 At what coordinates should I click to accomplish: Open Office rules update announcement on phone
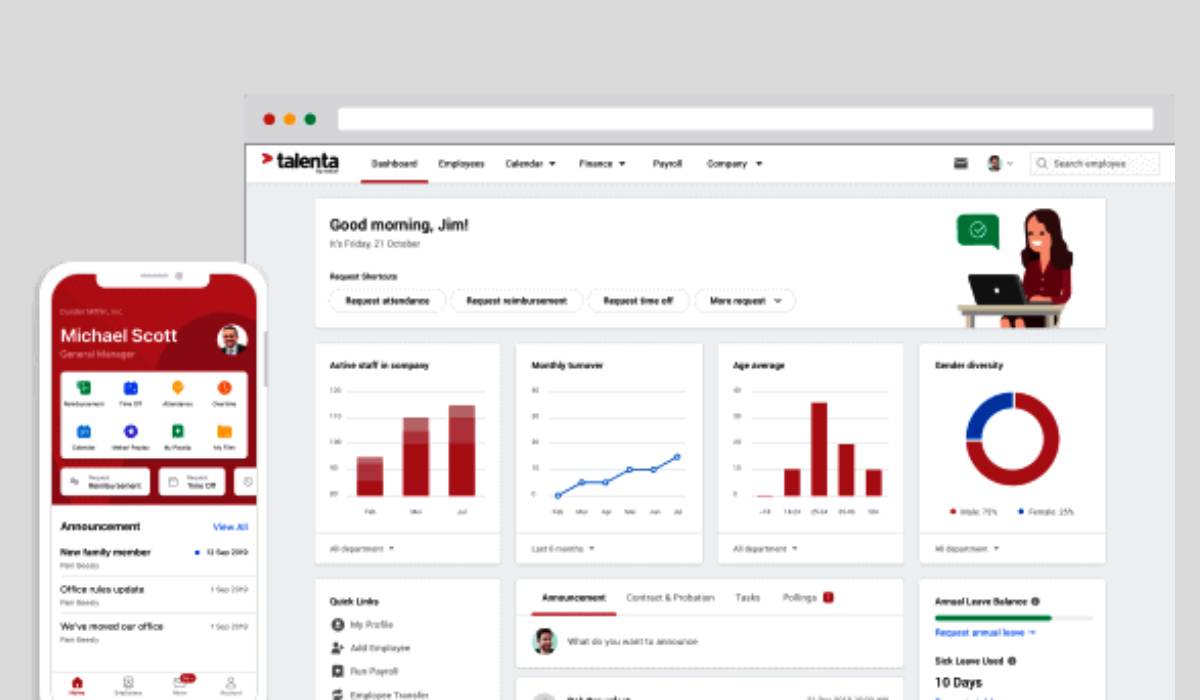(x=154, y=594)
